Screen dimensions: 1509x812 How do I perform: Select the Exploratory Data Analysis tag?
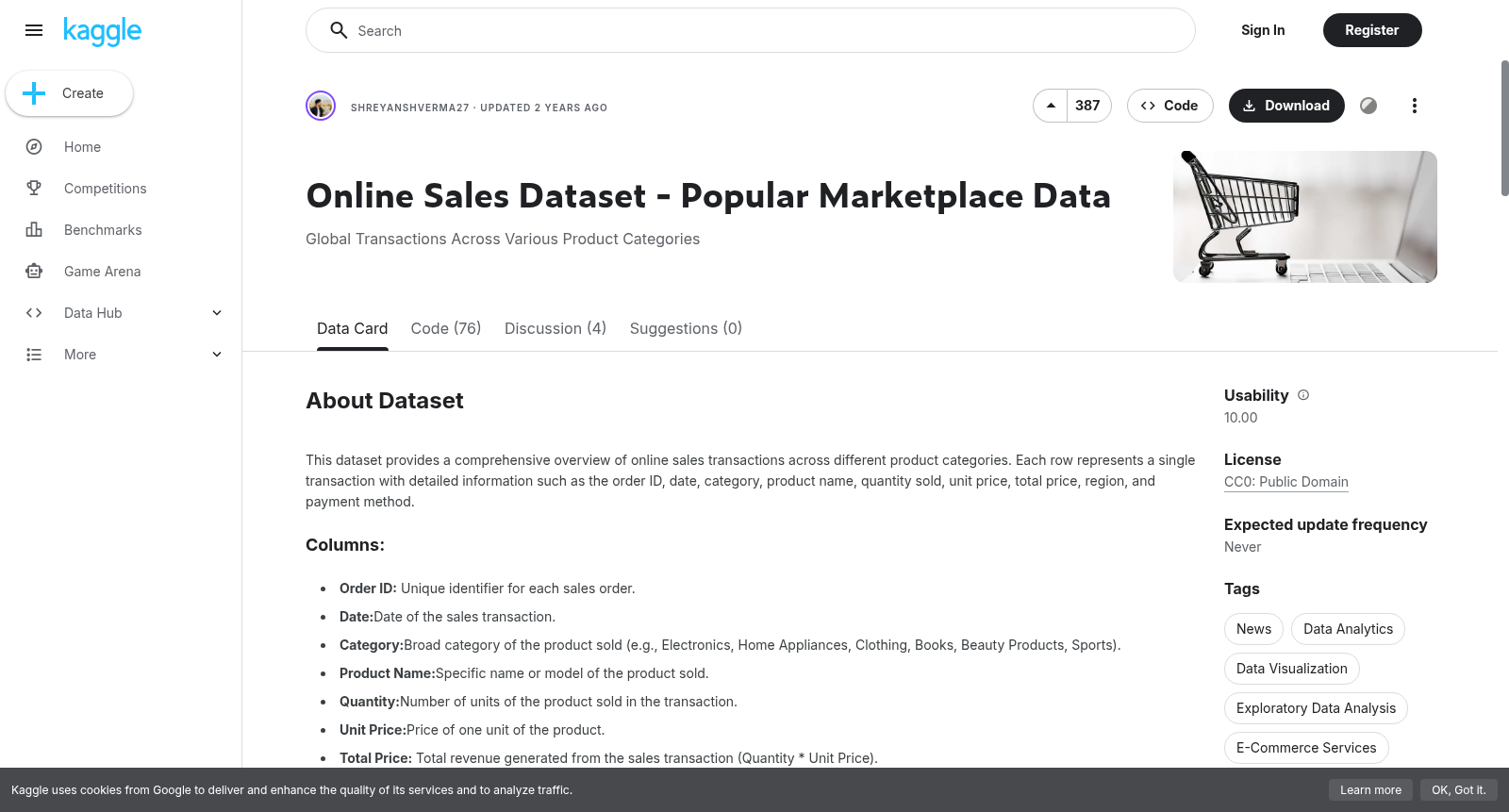click(x=1316, y=708)
